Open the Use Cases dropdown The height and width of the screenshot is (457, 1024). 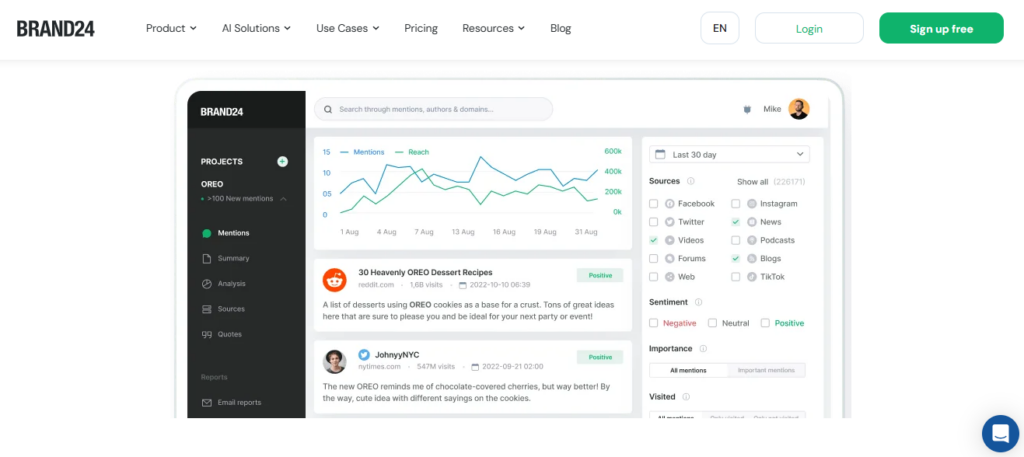(x=347, y=29)
